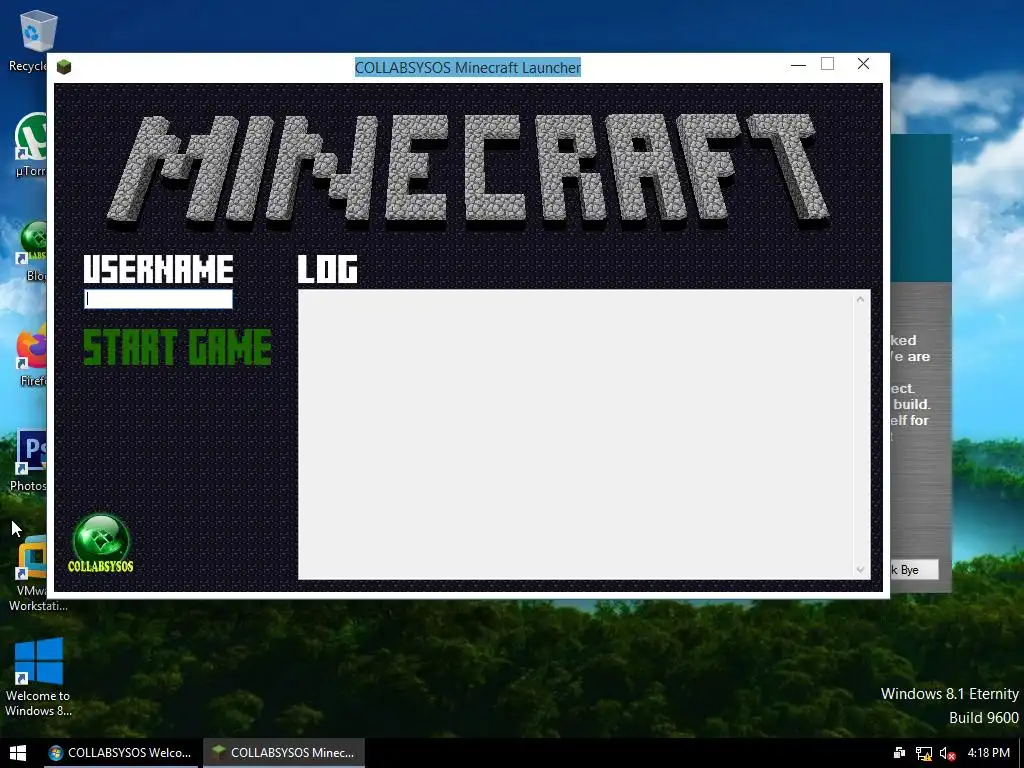Click the COLLABSYSOS Minecraft Launcher title text

468,67
